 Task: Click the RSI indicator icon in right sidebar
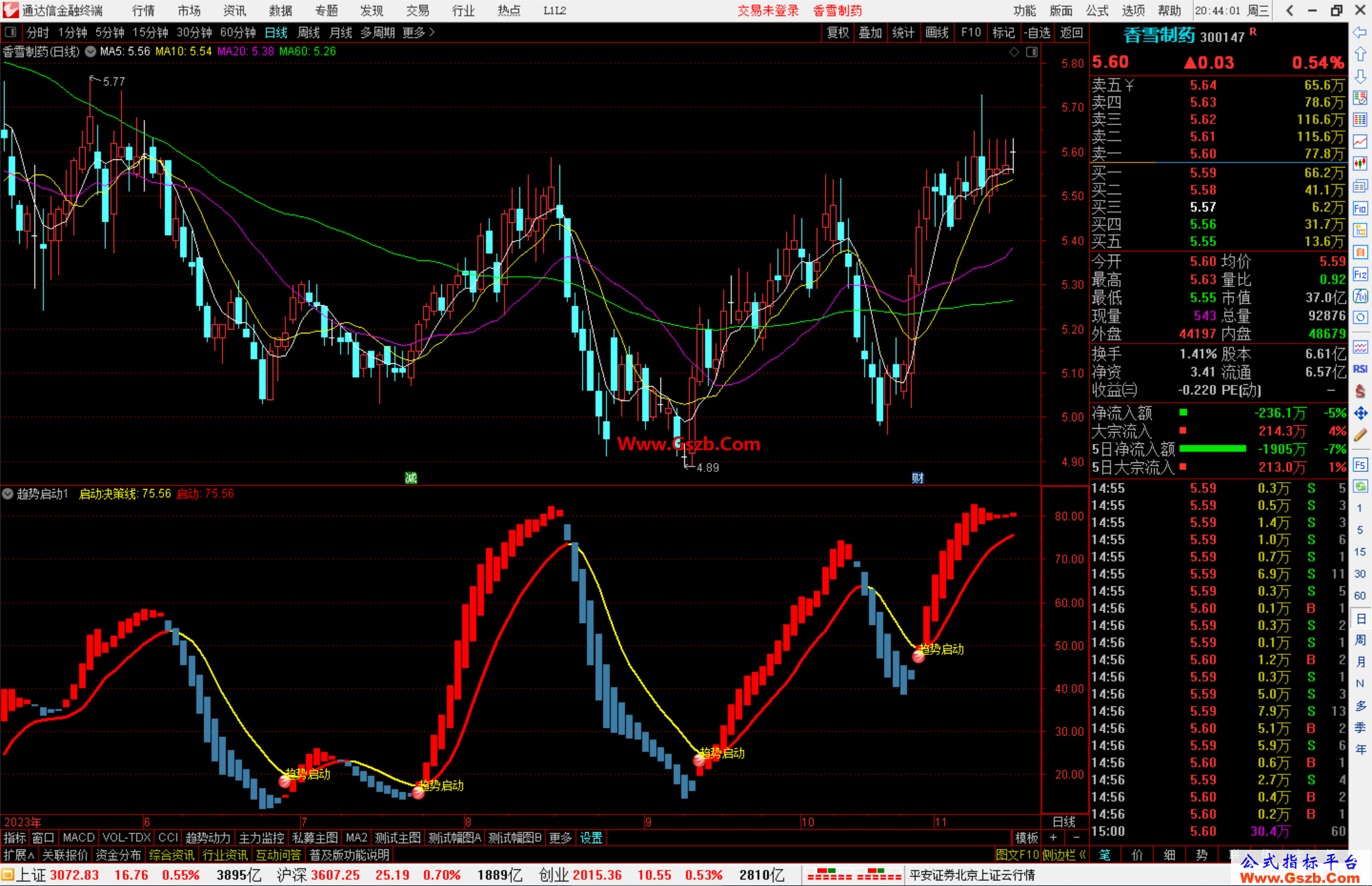pos(1360,369)
